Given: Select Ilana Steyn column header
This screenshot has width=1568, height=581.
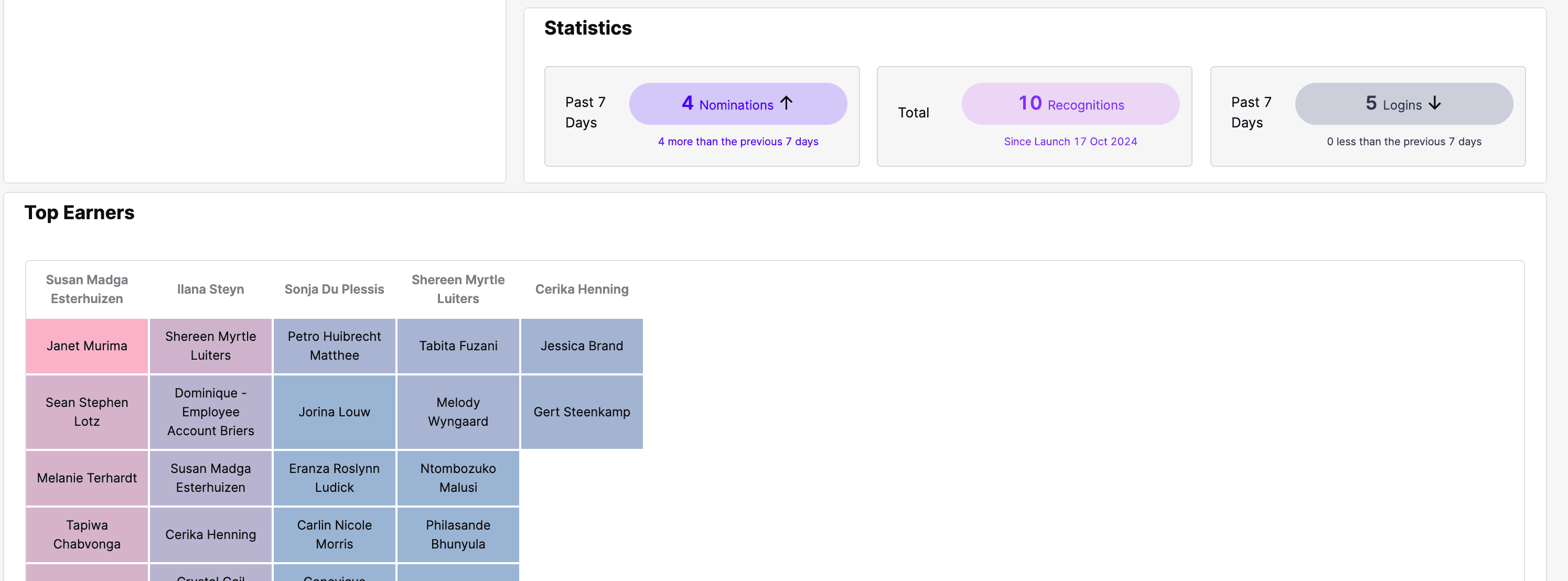Looking at the screenshot, I should tap(211, 289).
